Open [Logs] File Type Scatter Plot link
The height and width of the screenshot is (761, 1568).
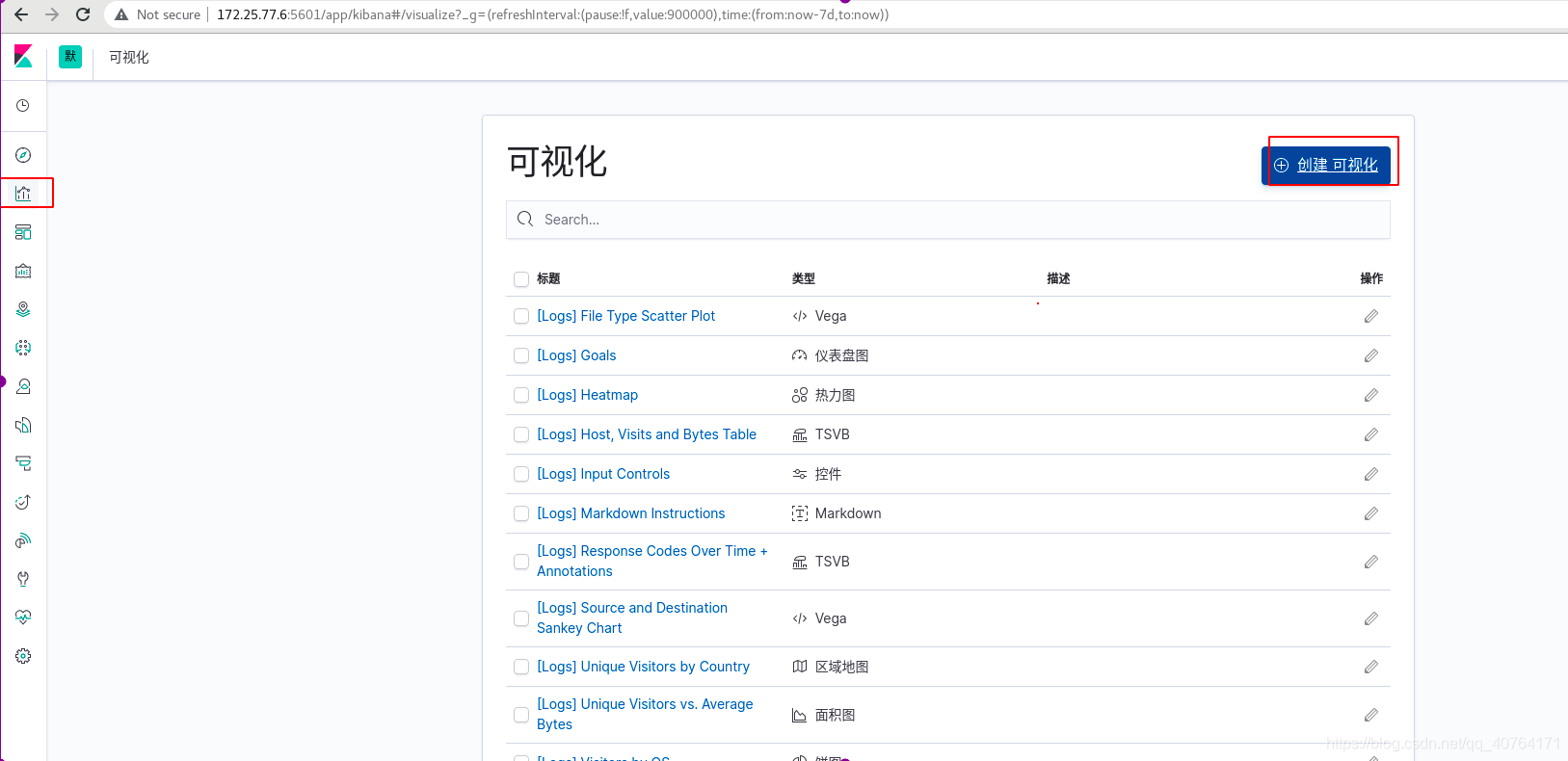625,316
